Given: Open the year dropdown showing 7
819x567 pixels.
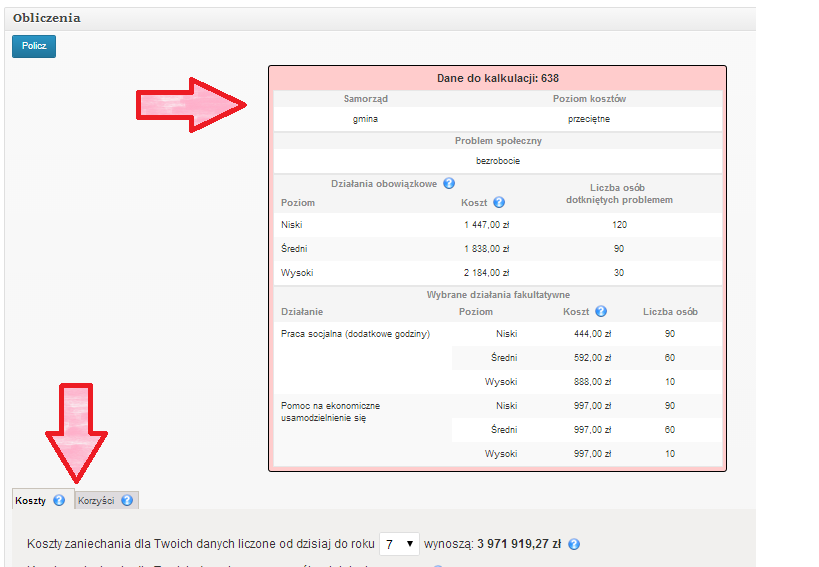Looking at the screenshot, I should tap(399, 544).
